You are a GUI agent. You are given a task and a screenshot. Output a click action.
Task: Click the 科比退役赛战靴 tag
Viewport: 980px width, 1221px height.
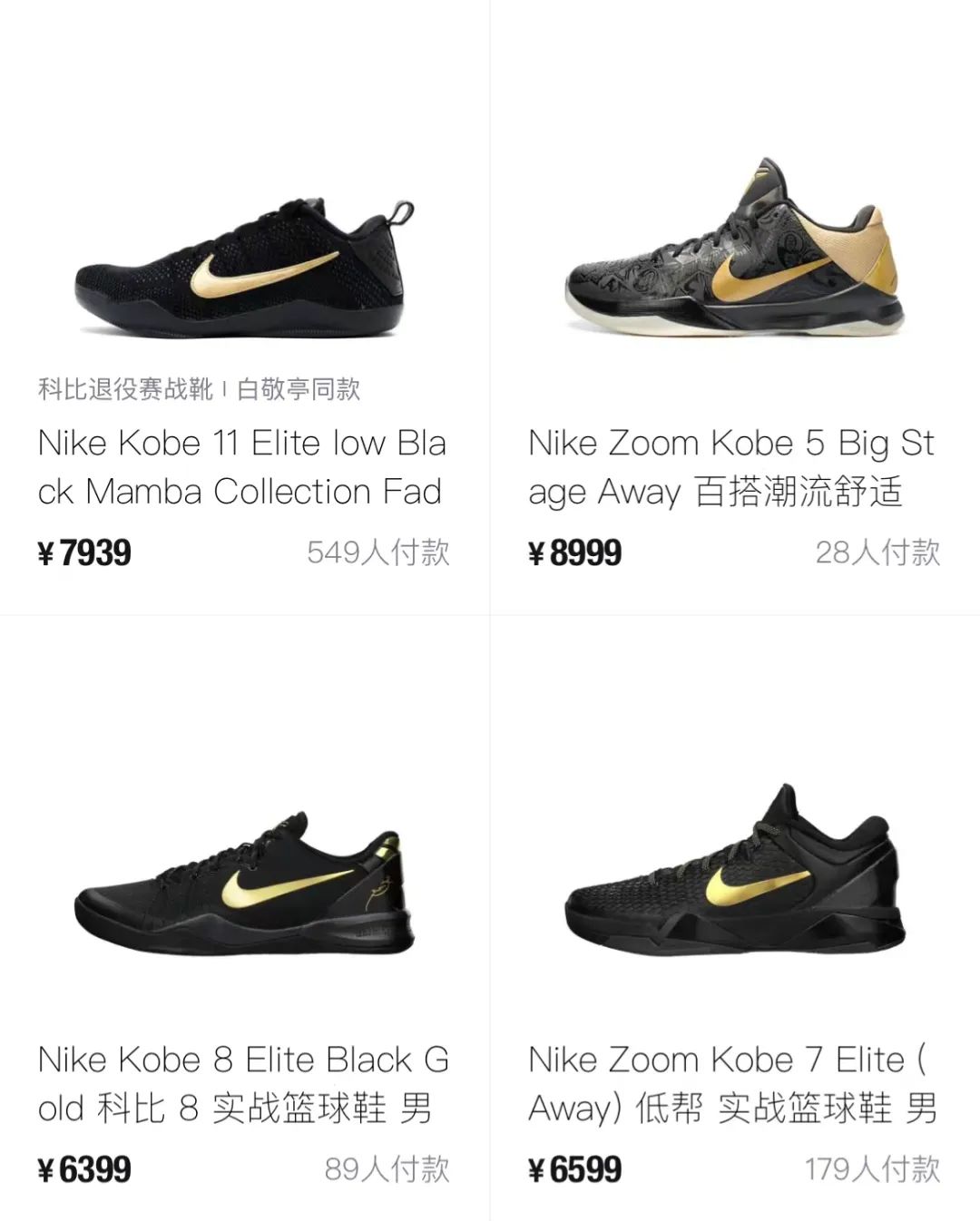[x=125, y=390]
